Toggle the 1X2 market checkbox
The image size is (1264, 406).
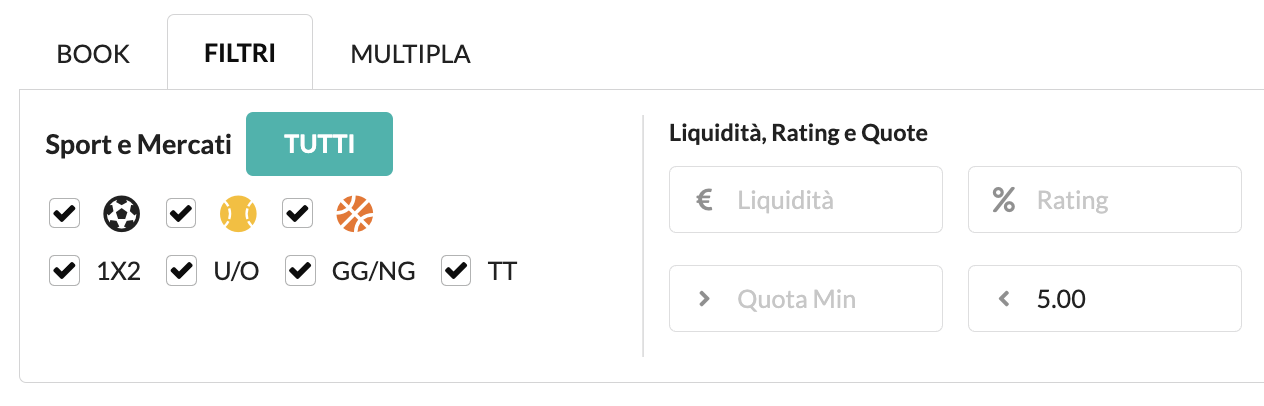(64, 271)
